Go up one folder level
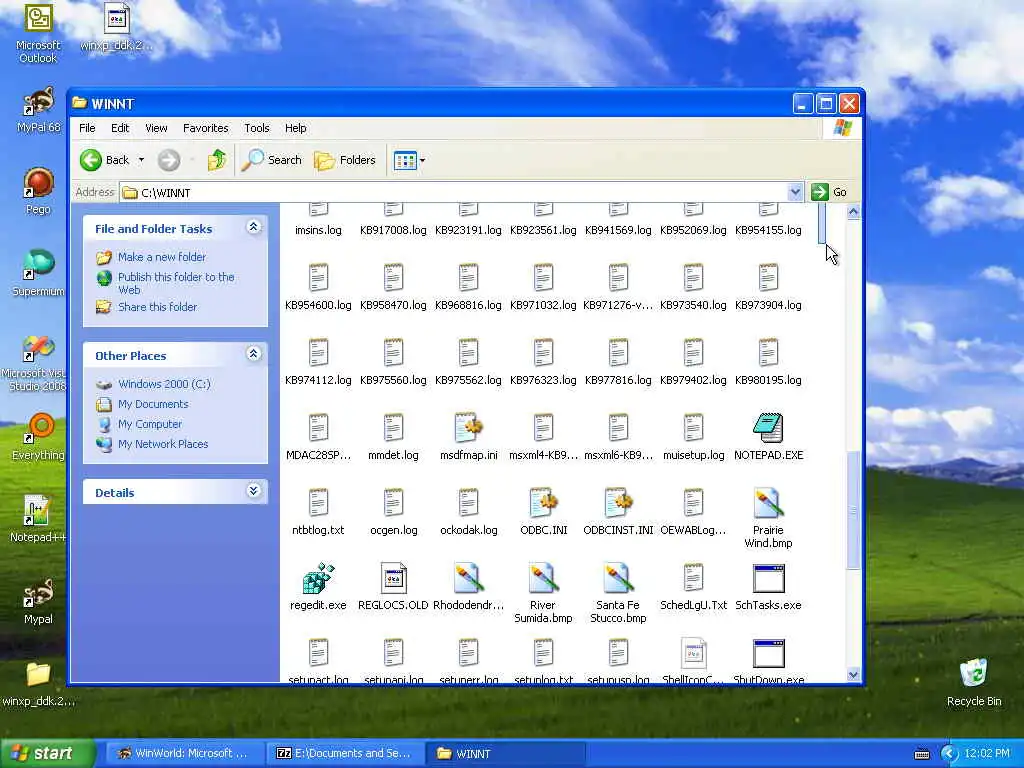Image resolution: width=1024 pixels, height=768 pixels. 217,160
